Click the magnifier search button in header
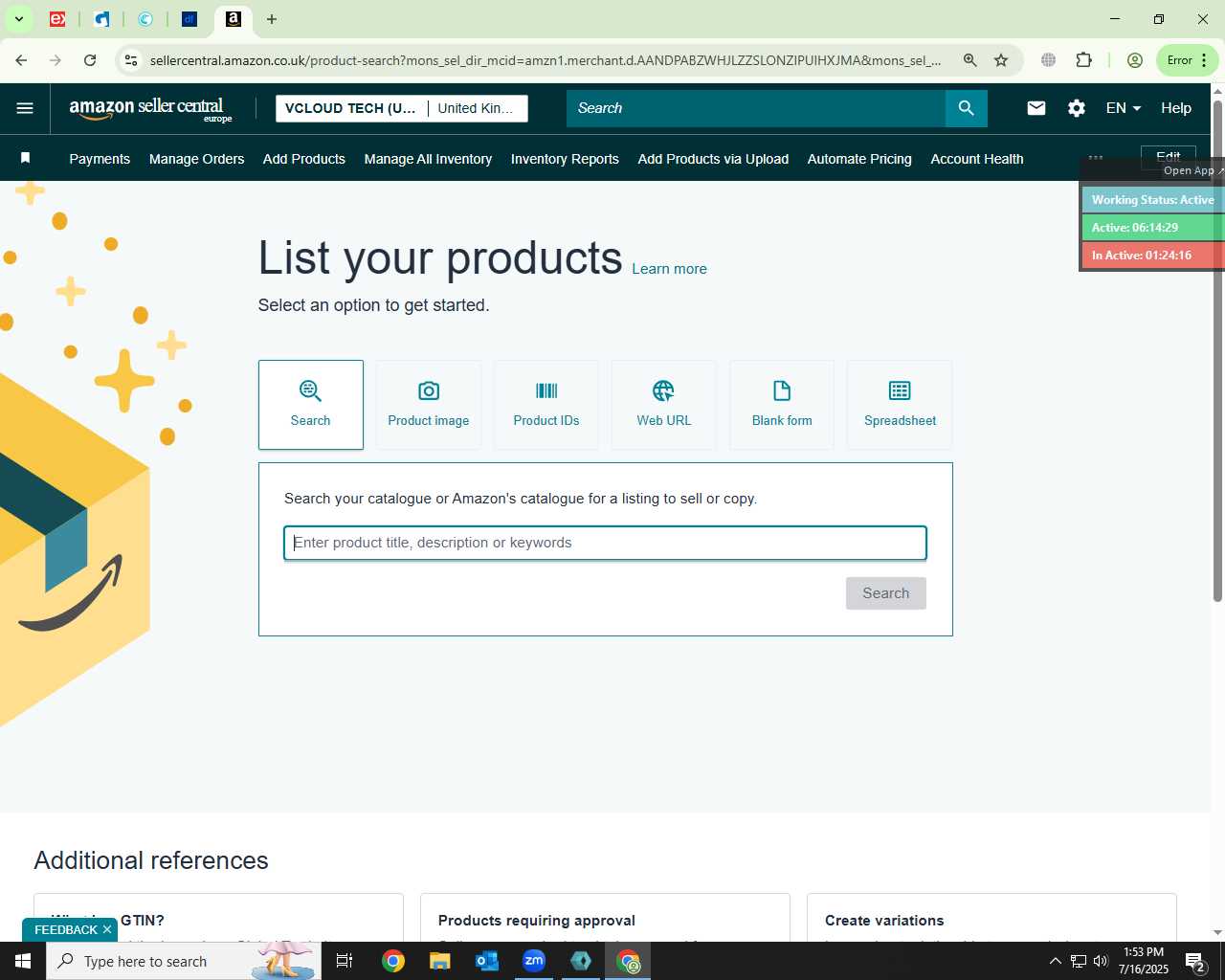This screenshot has height=980, width=1225. coord(967,108)
